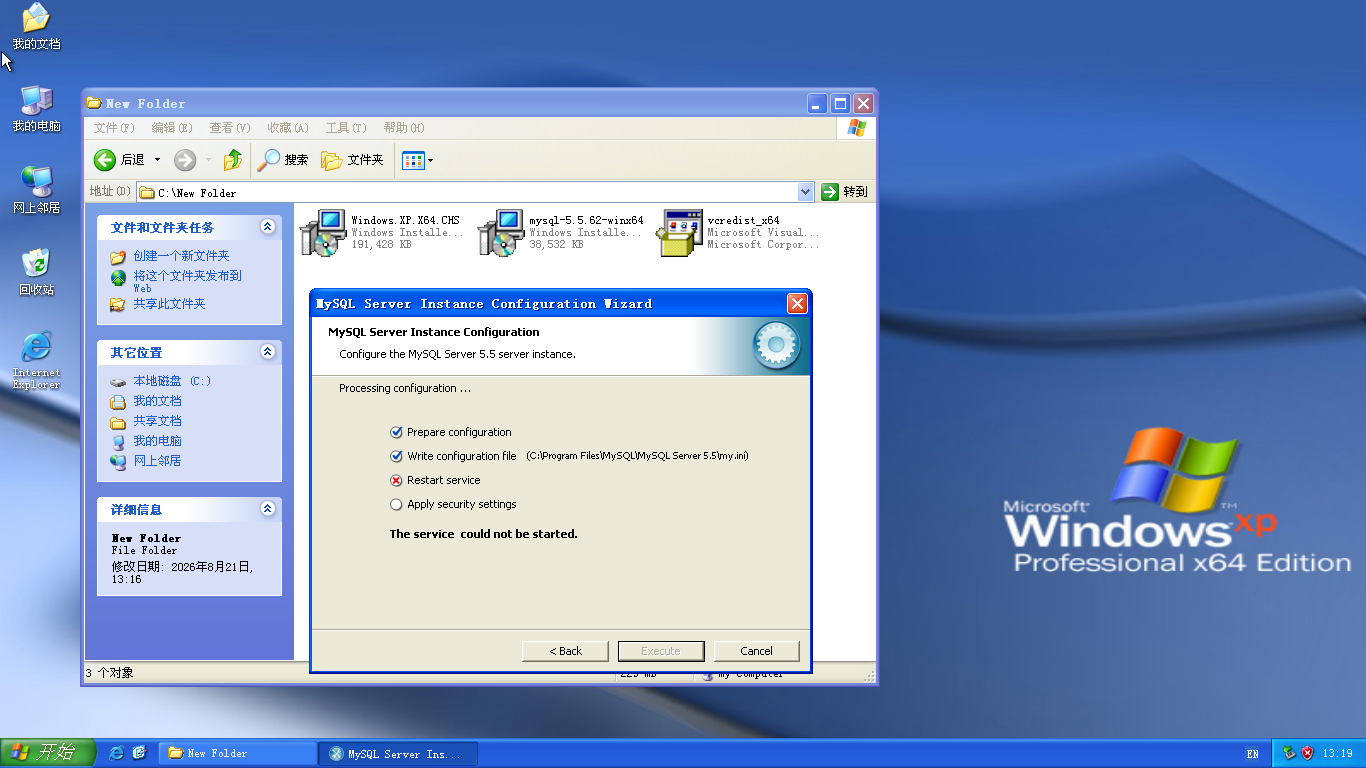Screen dimensions: 1366x768
Task: Go up one folder level in toolbar
Action: (233, 160)
